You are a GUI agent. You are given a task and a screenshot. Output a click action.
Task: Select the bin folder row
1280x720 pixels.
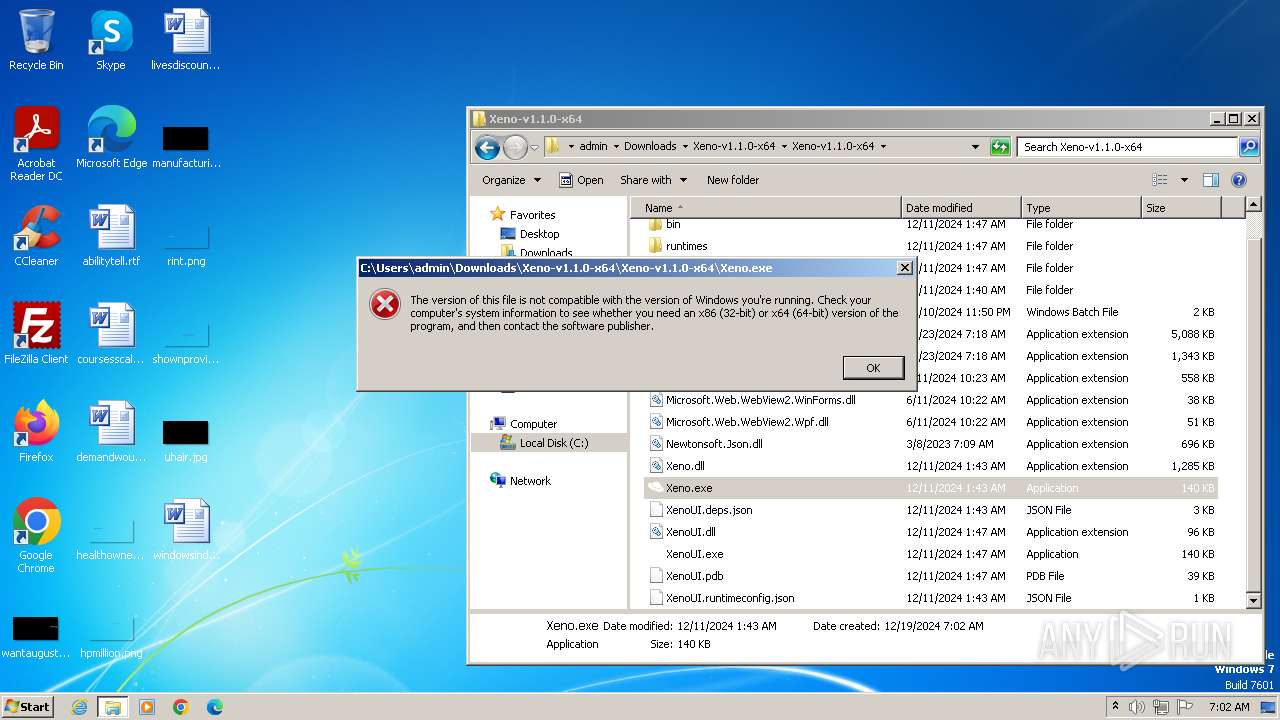pos(673,225)
